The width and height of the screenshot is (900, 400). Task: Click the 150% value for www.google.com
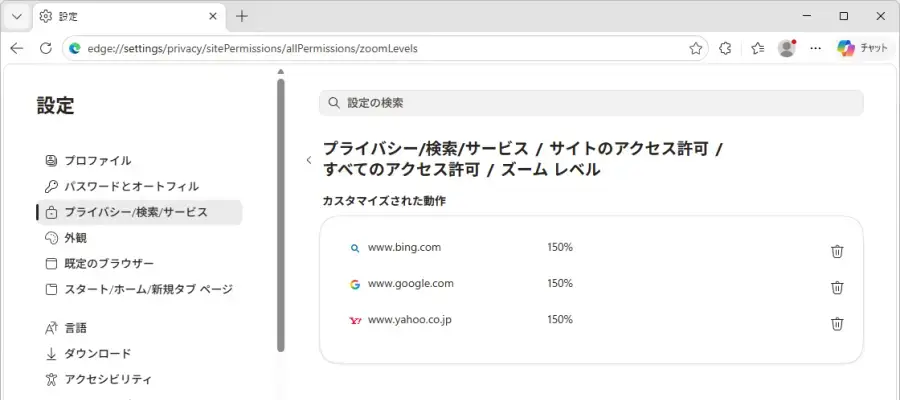[560, 284]
